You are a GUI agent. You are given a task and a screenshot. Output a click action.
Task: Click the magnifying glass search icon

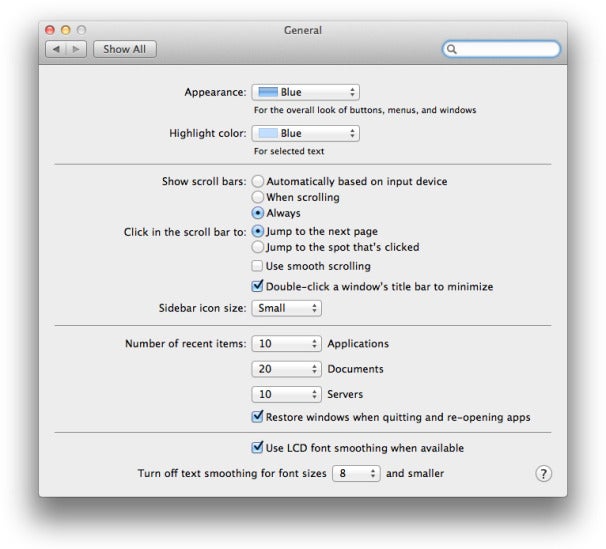point(451,49)
